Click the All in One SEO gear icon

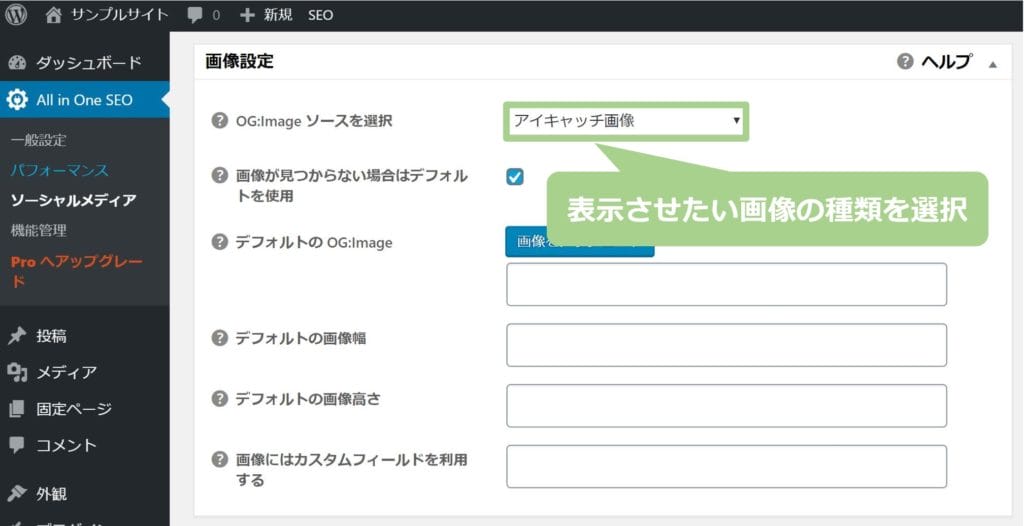[17, 99]
